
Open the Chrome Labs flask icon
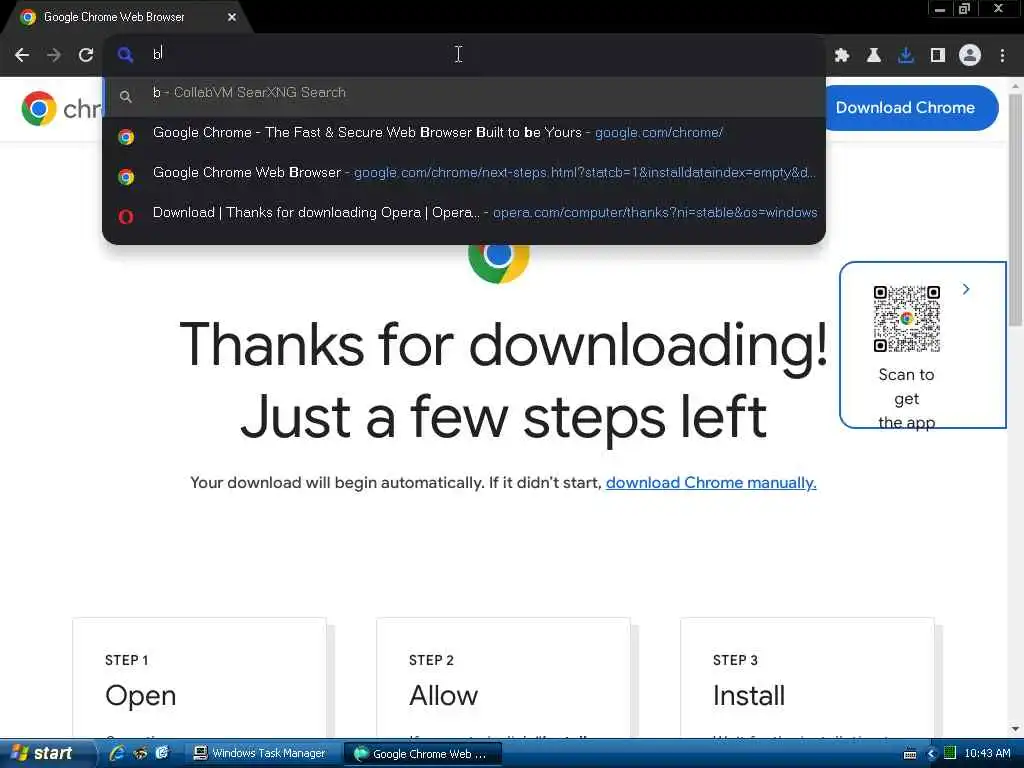point(873,55)
